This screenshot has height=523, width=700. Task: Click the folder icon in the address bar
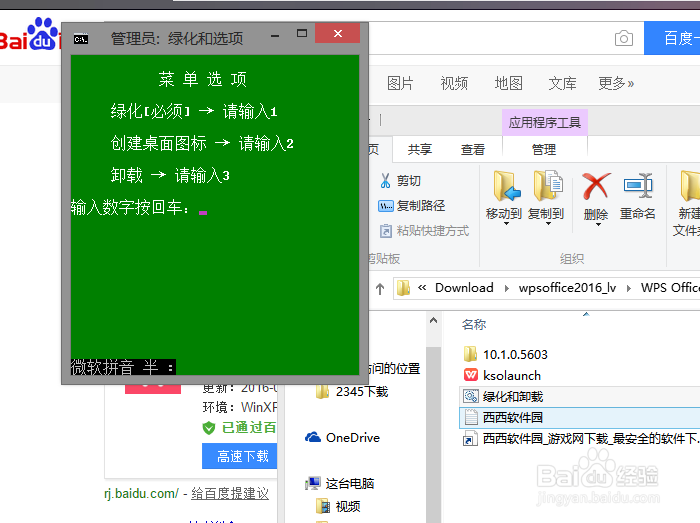click(x=404, y=288)
